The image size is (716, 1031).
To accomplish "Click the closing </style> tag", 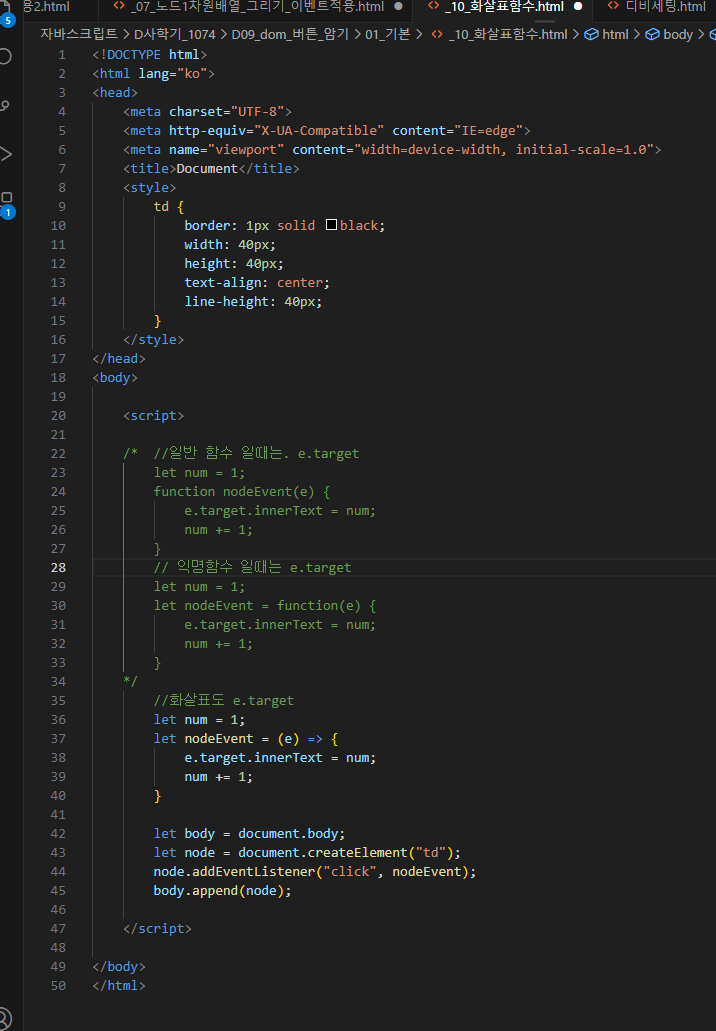I will [x=154, y=340].
